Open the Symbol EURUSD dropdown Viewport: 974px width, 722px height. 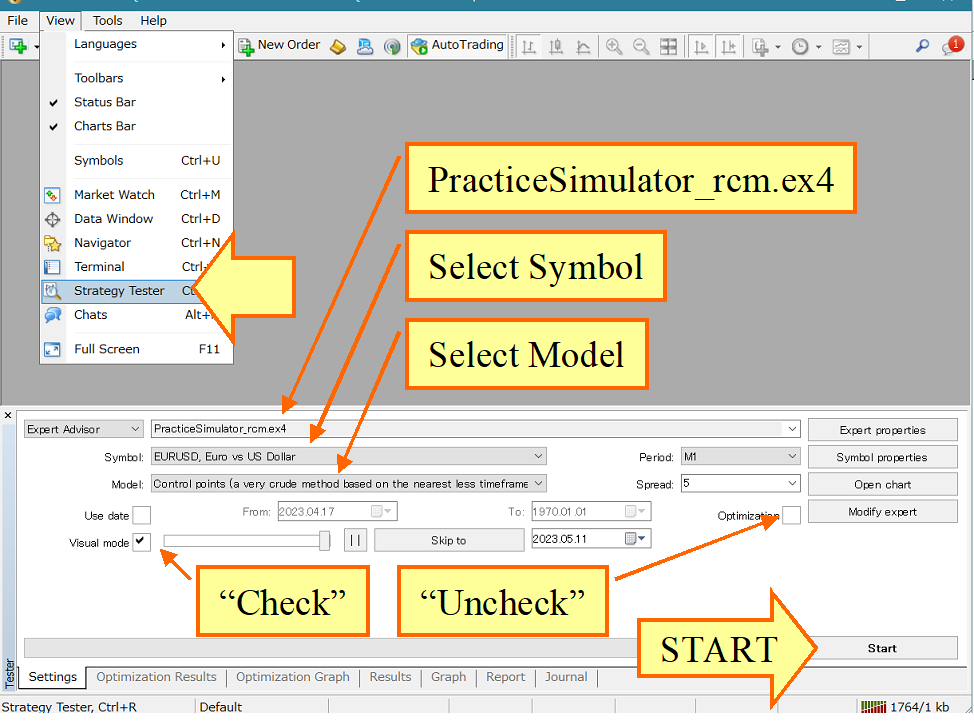pos(348,457)
